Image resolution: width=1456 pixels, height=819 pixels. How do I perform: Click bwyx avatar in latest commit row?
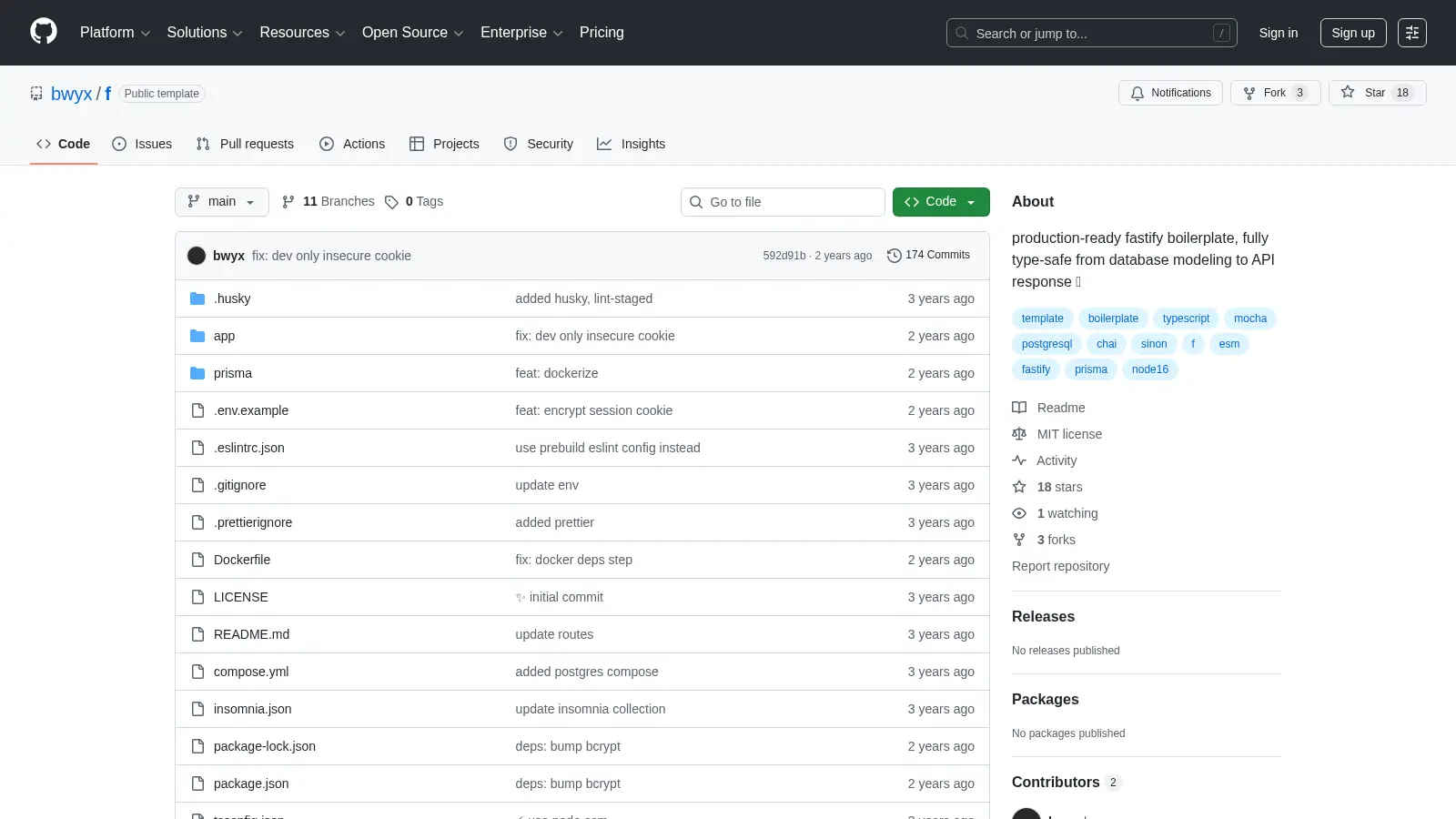pos(197,256)
